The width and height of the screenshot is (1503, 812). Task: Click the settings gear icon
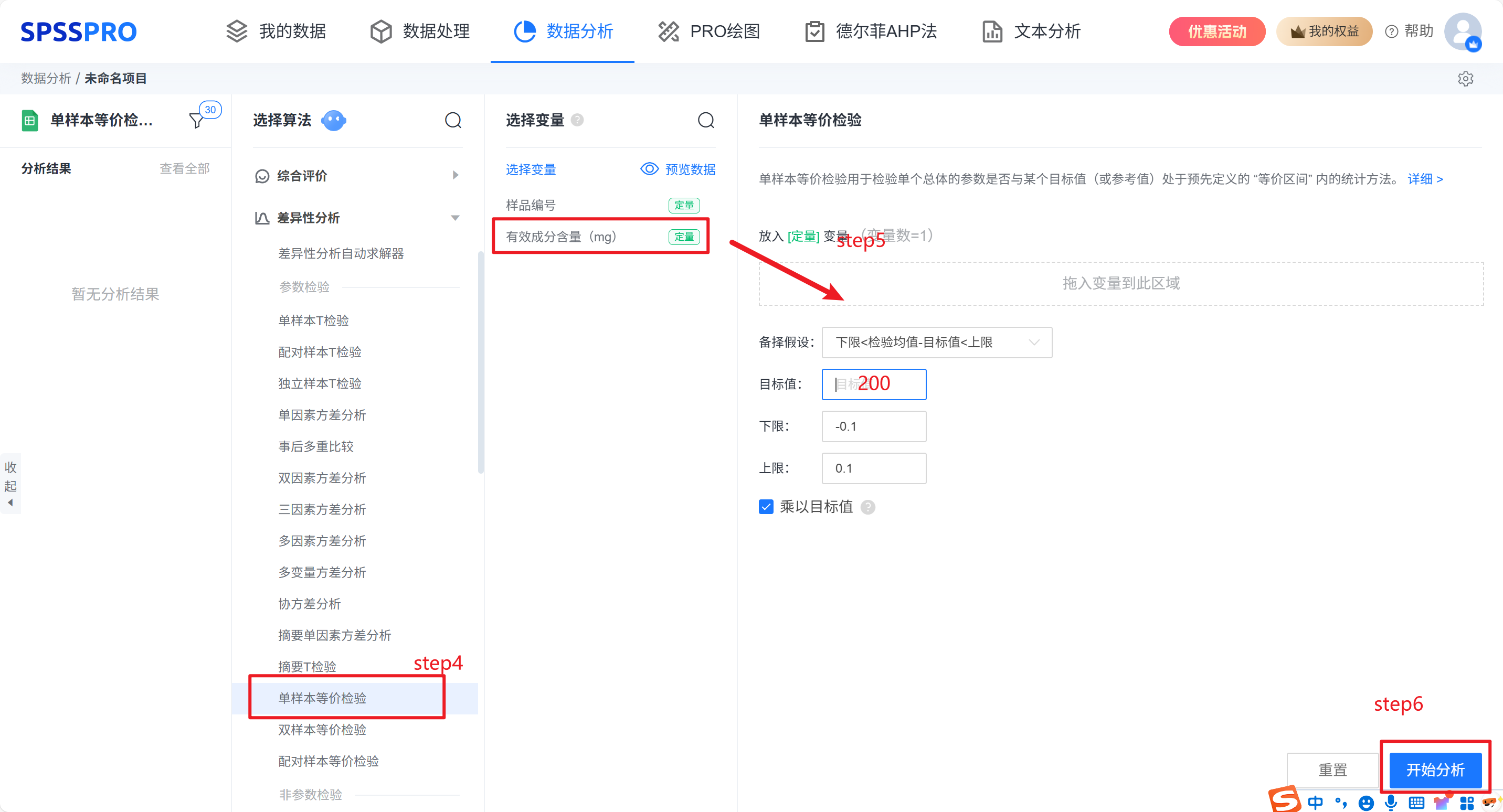tap(1465, 79)
